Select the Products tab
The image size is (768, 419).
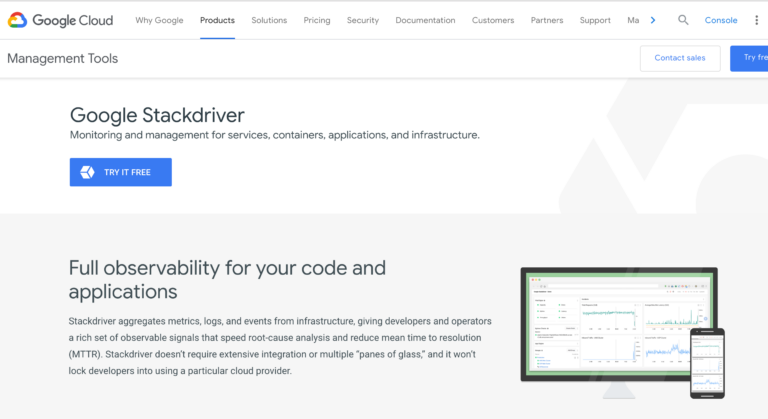point(217,20)
